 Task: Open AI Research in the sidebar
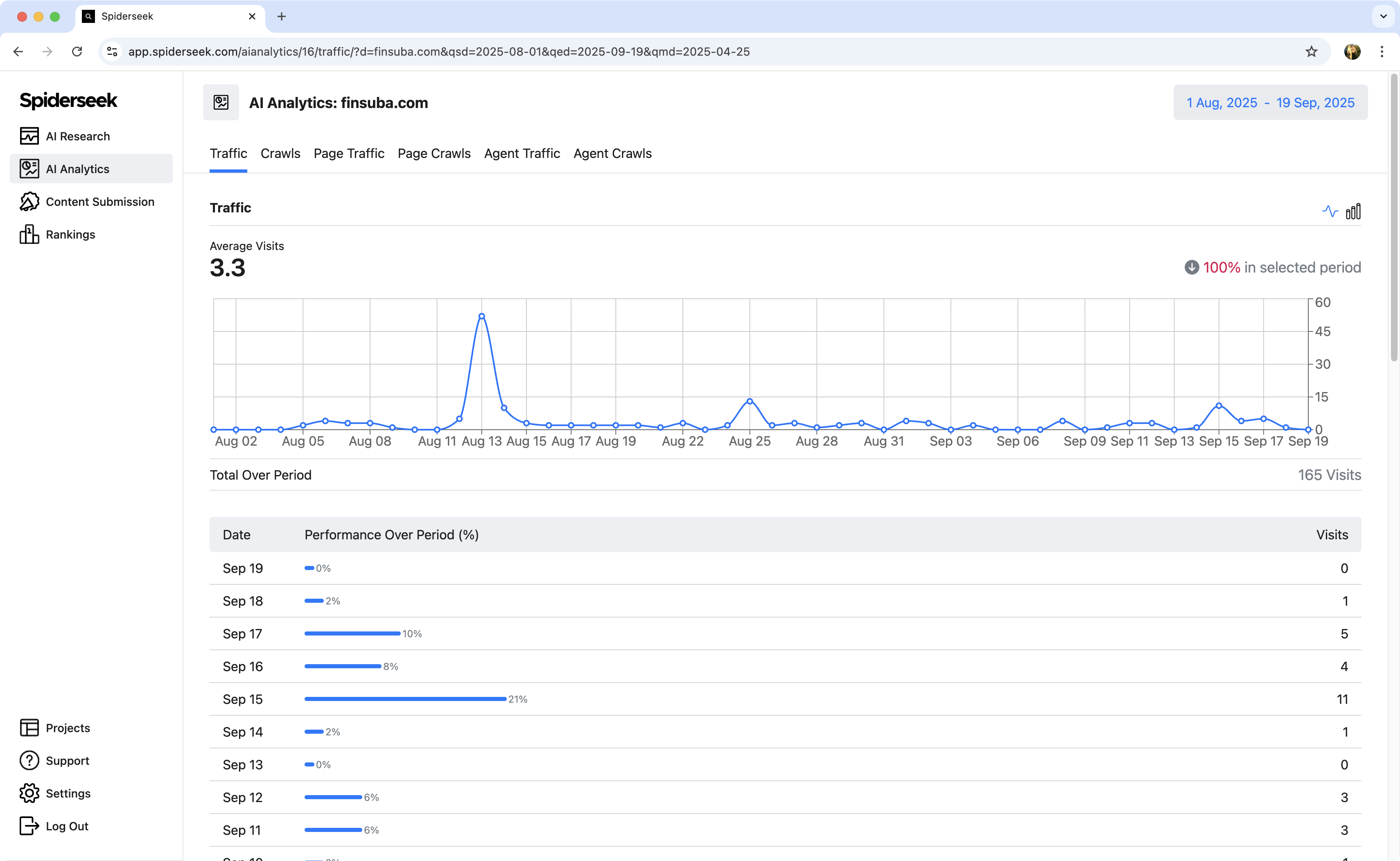point(91,136)
